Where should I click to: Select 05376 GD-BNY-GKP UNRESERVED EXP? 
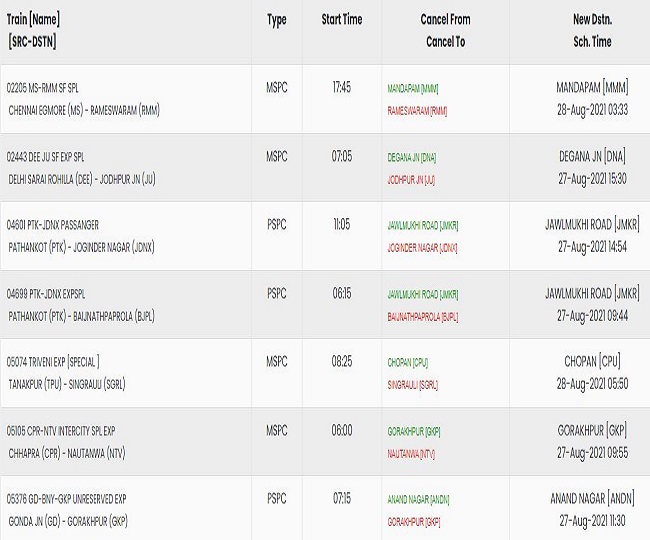(66, 499)
